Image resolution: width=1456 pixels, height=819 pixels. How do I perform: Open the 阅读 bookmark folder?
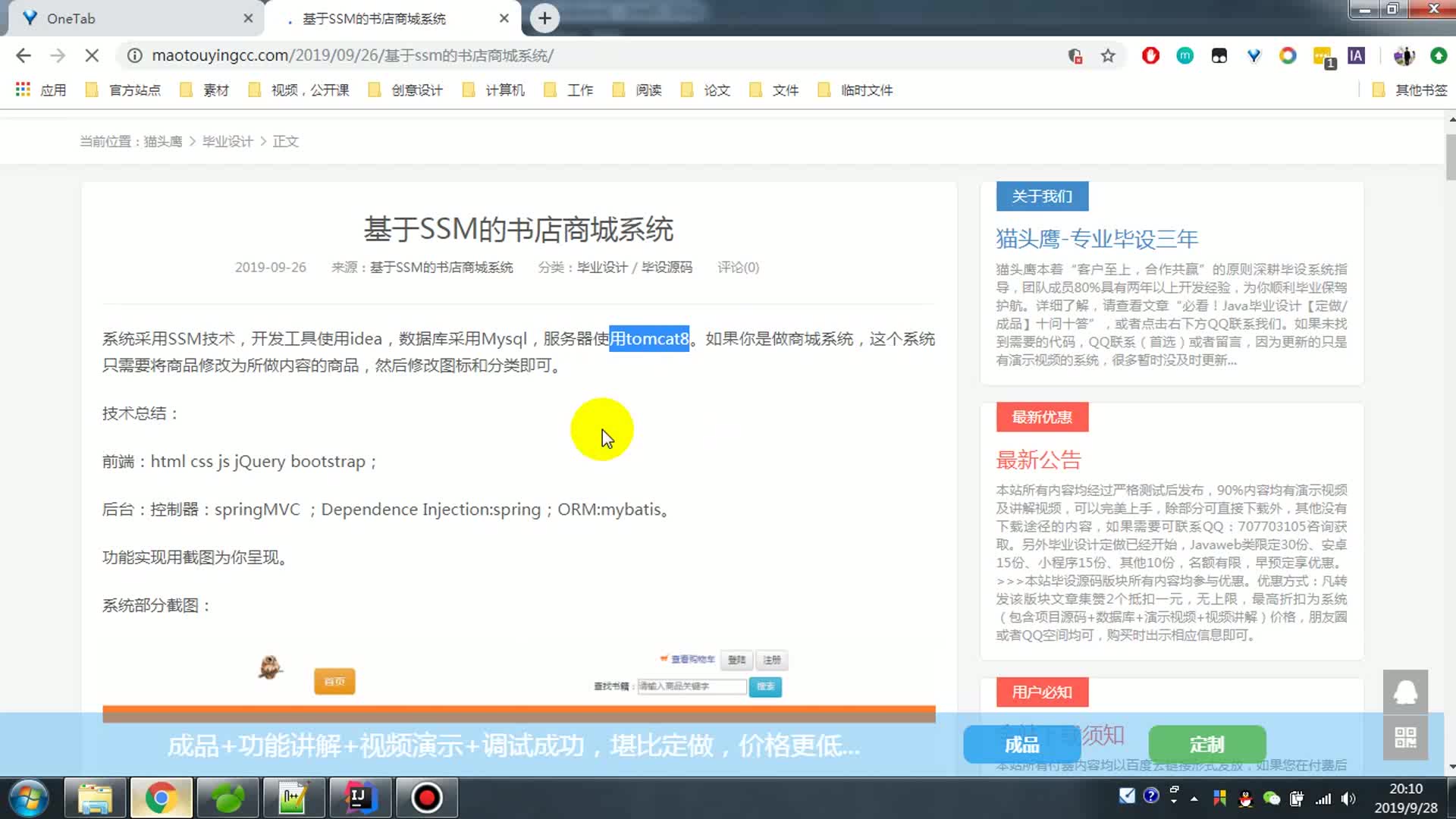[x=637, y=90]
